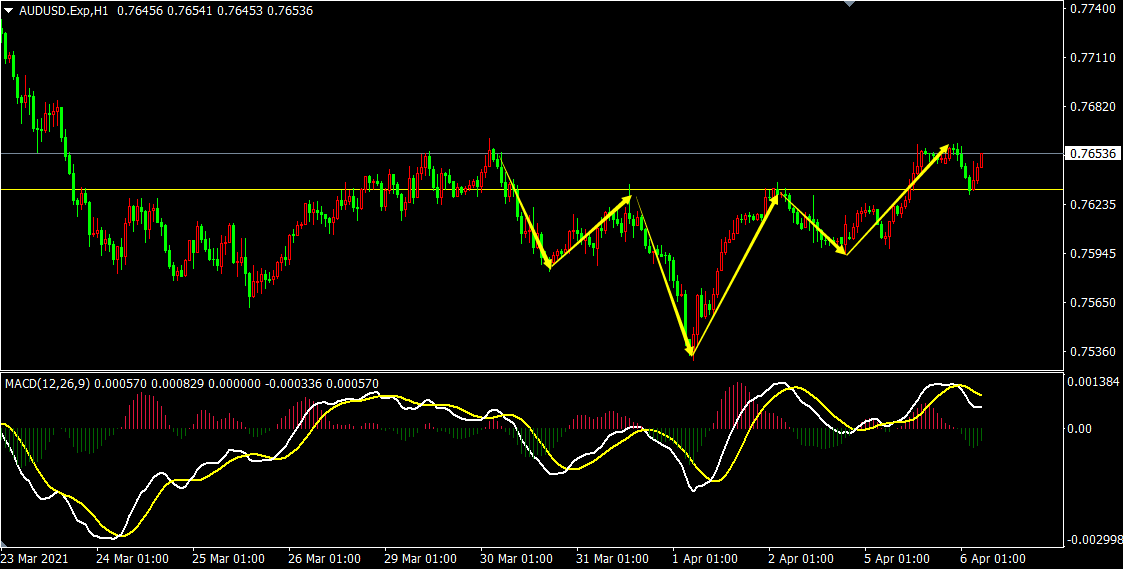Click the triangle icon beside AUDUSD.Exp,H1

pos(9,10)
